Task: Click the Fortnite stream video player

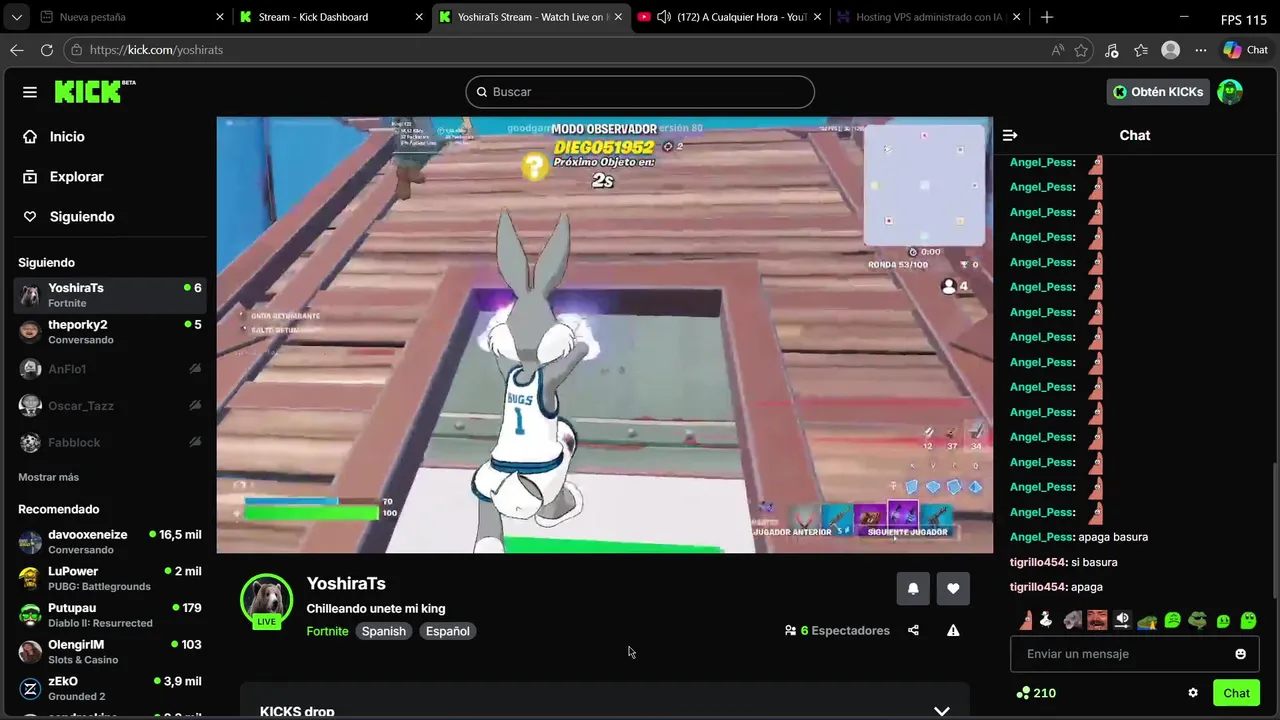Action: point(605,335)
